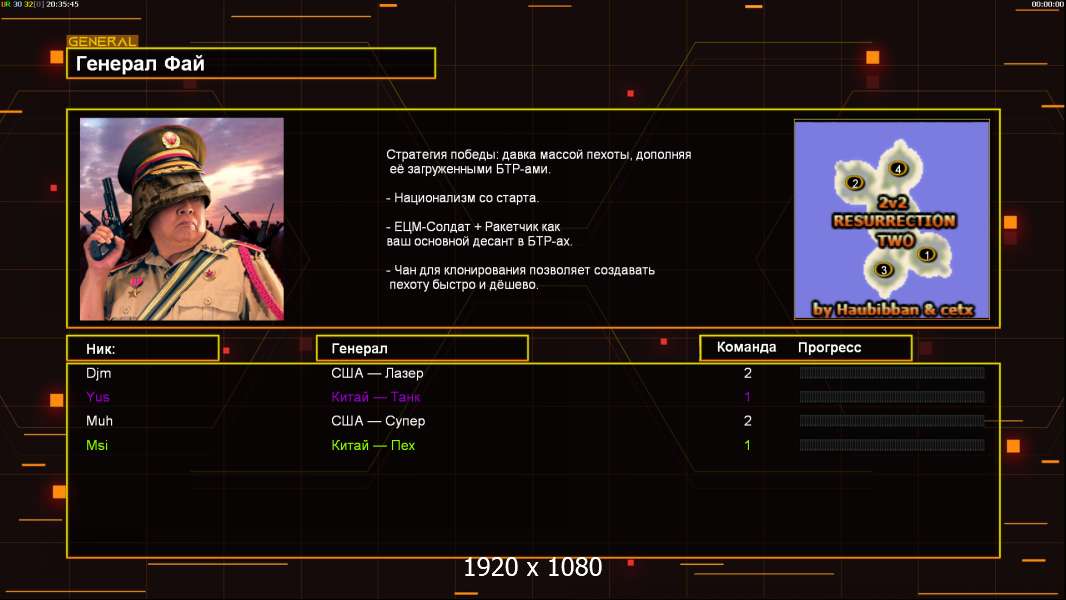Viewport: 1066px width, 600px height.
Task: Click Djm's loading progress bar
Action: pyautogui.click(x=892, y=372)
